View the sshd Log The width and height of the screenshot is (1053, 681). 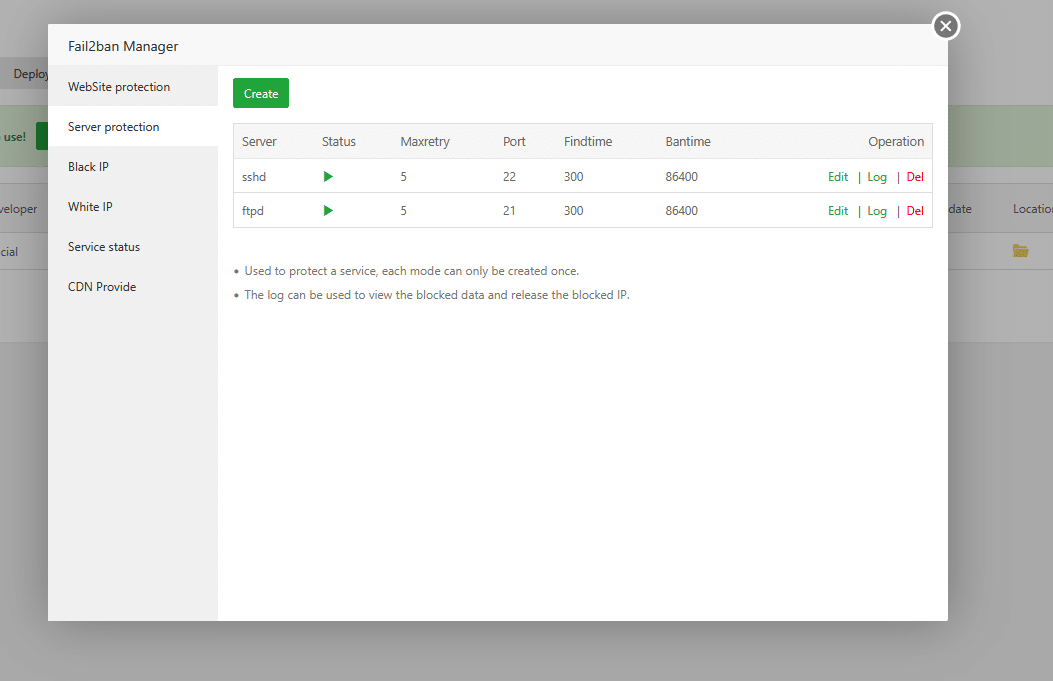click(x=876, y=177)
